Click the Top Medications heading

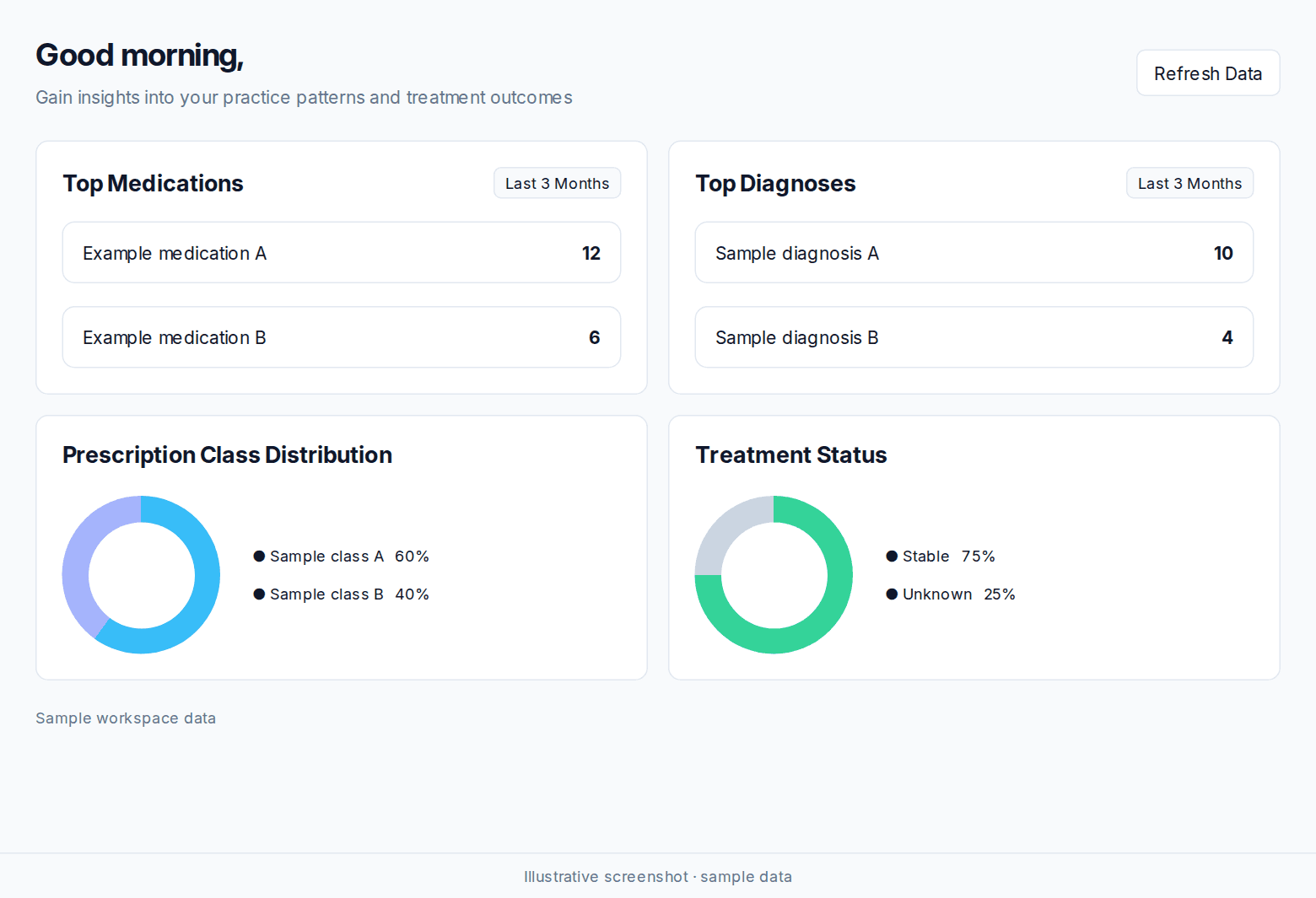[153, 184]
